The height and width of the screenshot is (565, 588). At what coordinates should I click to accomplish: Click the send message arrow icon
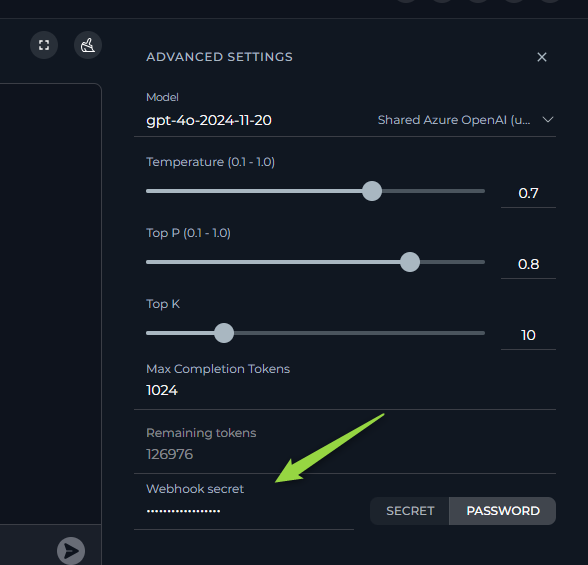(x=71, y=551)
